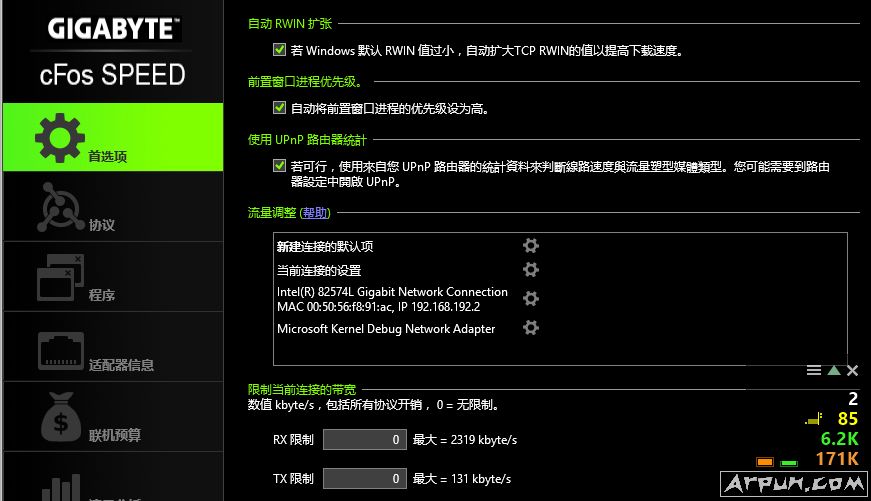This screenshot has width=871, height=501.
Task: Click the money bag budget icon
Action: click(x=61, y=417)
